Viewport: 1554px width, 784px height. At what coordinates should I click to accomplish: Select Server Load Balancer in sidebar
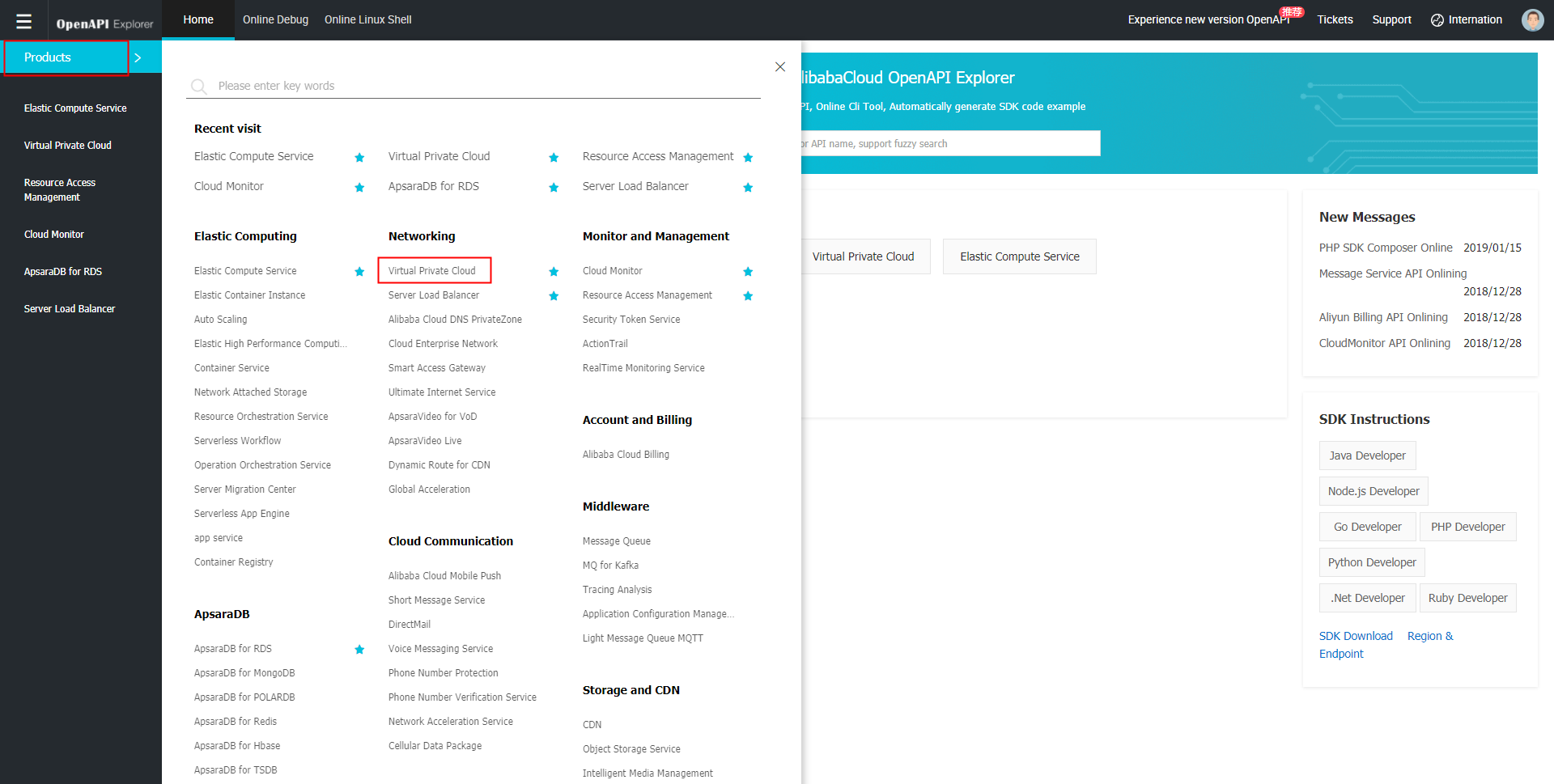[70, 309]
